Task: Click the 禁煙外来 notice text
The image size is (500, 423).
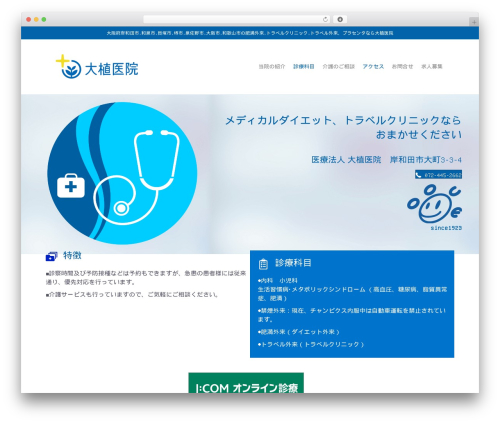Action: tap(352, 315)
